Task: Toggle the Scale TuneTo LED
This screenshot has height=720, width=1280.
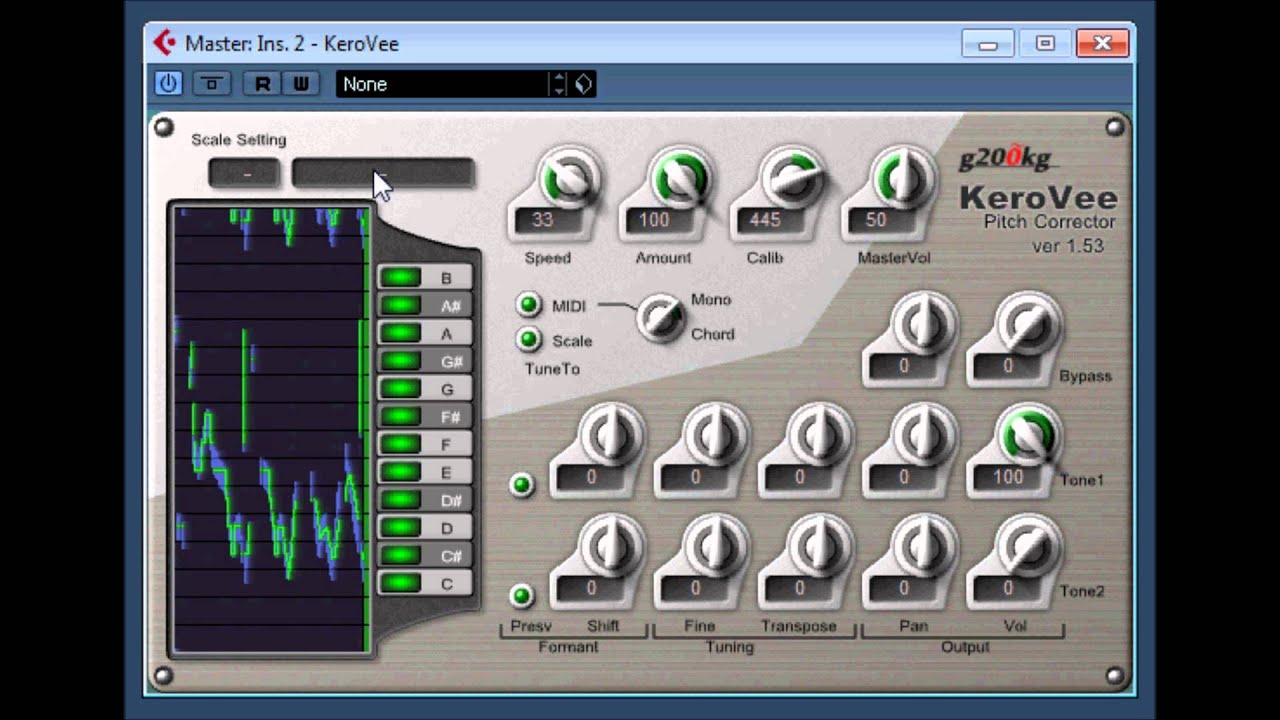Action: [529, 340]
